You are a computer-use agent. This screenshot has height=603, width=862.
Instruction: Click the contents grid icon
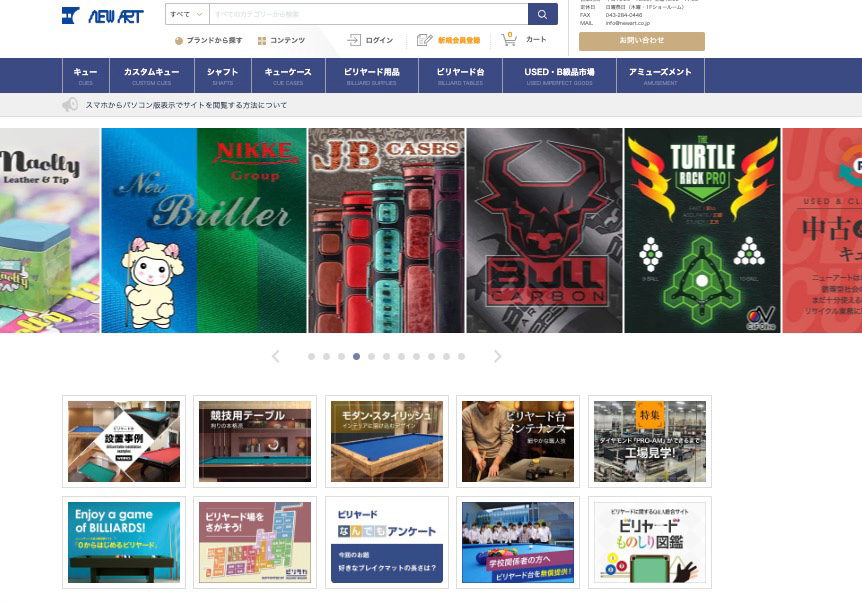pos(262,41)
